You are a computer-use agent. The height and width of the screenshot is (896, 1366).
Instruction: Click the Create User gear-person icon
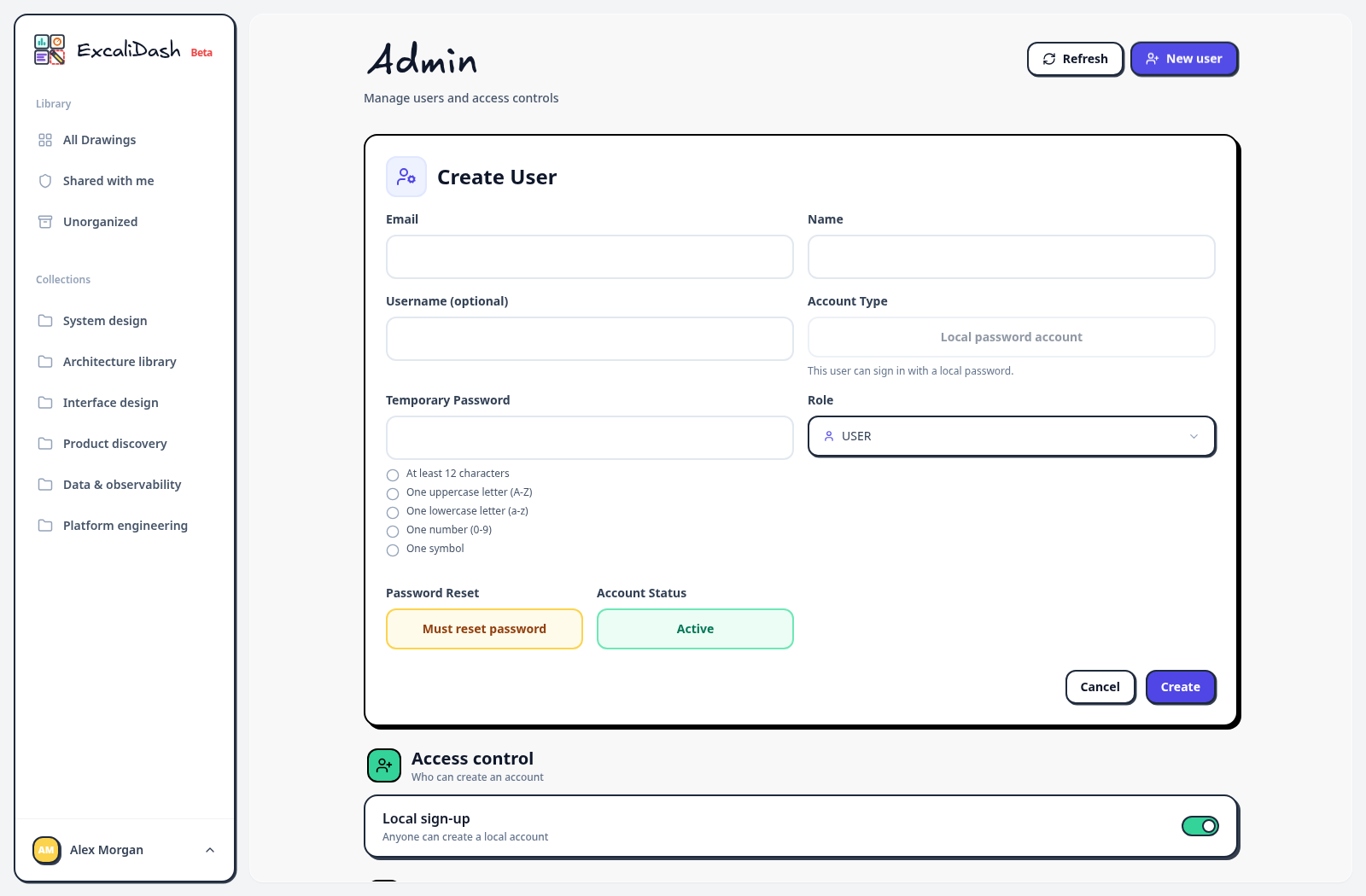(406, 177)
